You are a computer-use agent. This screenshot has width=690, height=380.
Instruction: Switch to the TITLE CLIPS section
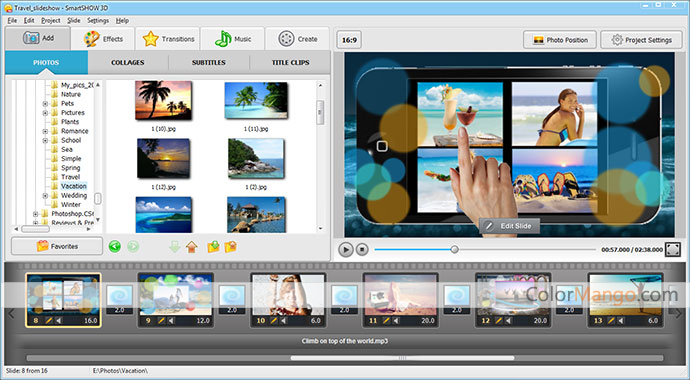click(x=290, y=62)
